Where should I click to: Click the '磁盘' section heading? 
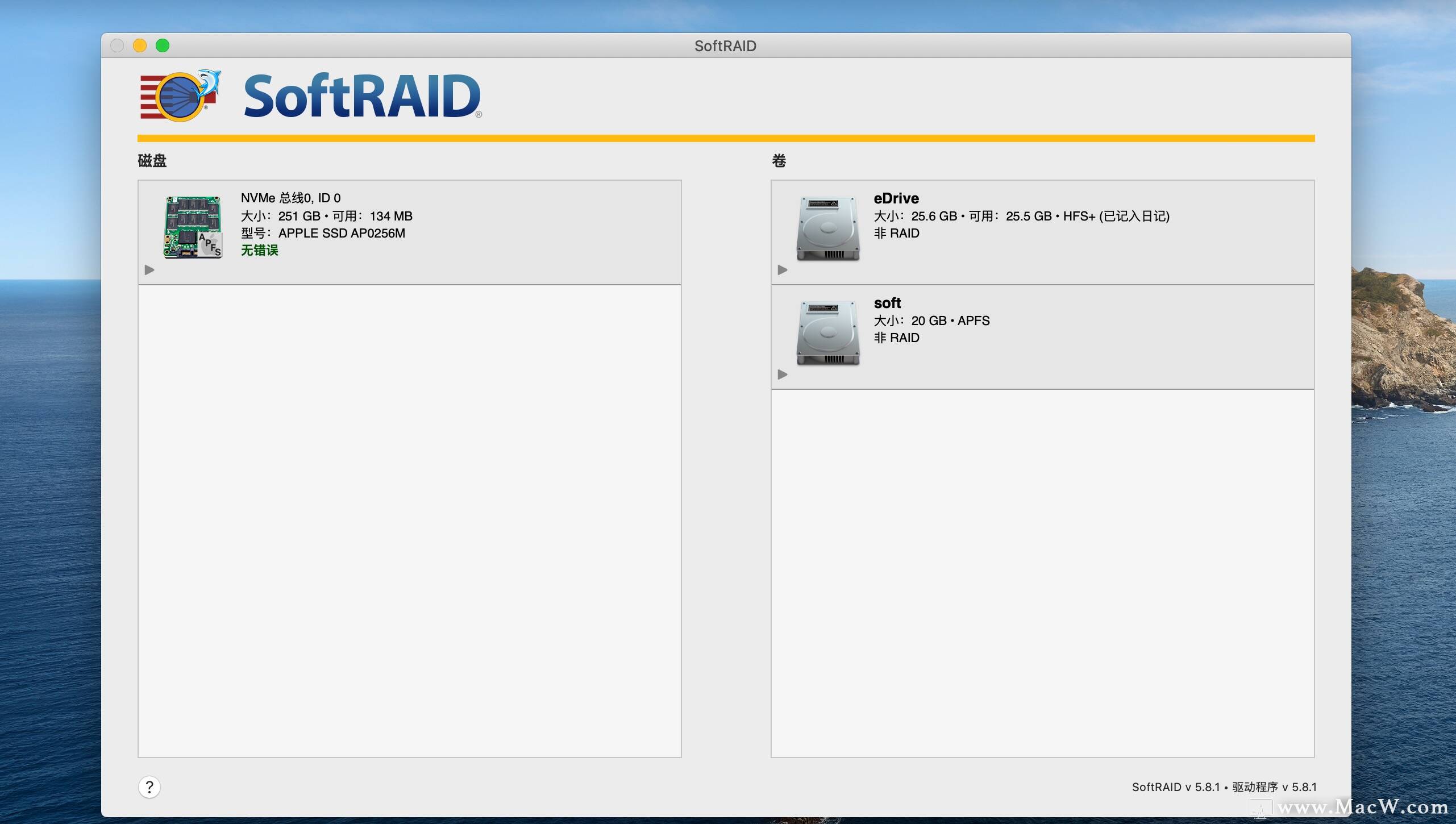(152, 161)
